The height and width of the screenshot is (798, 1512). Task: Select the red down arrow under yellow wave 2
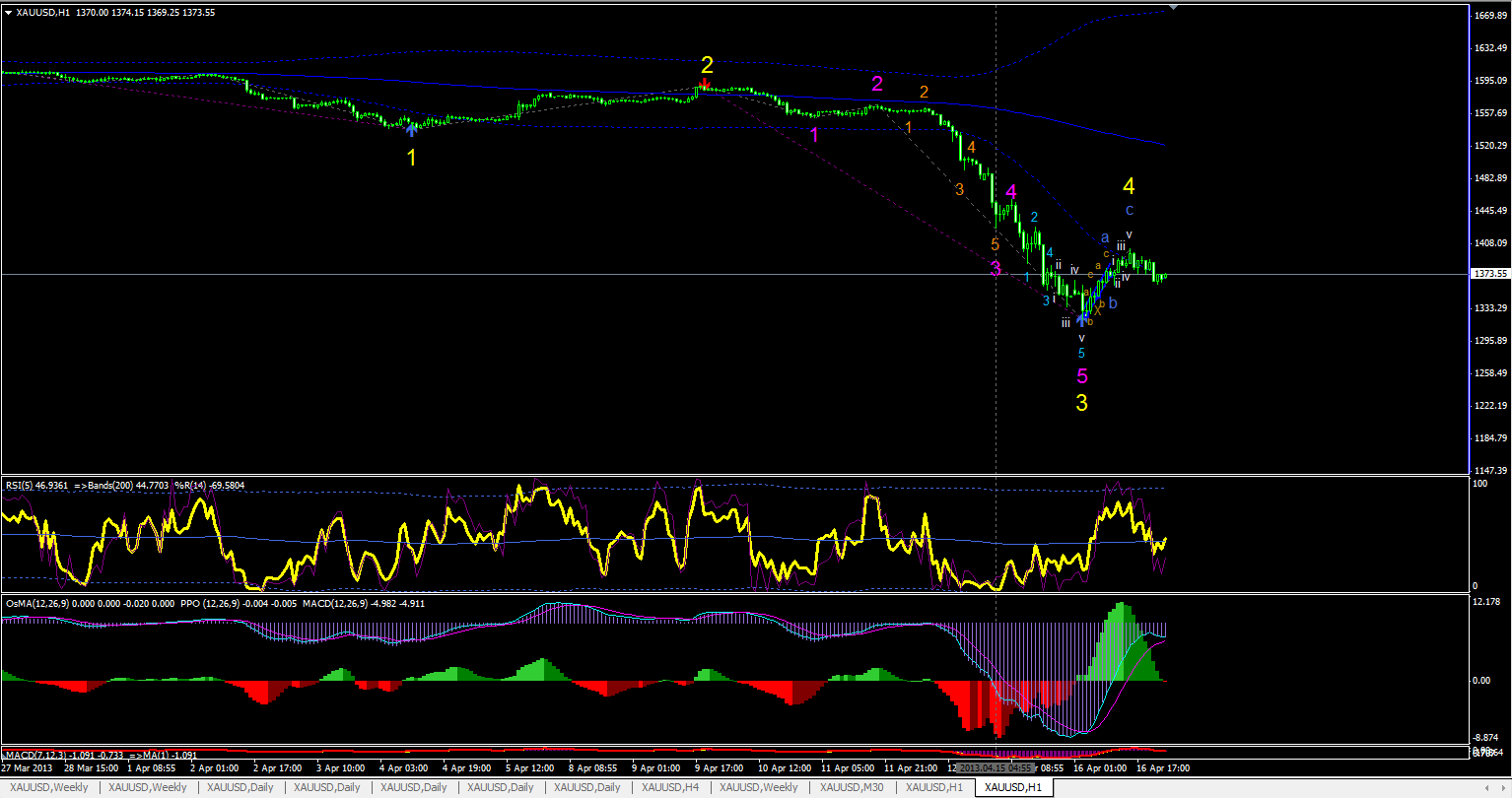[x=705, y=86]
